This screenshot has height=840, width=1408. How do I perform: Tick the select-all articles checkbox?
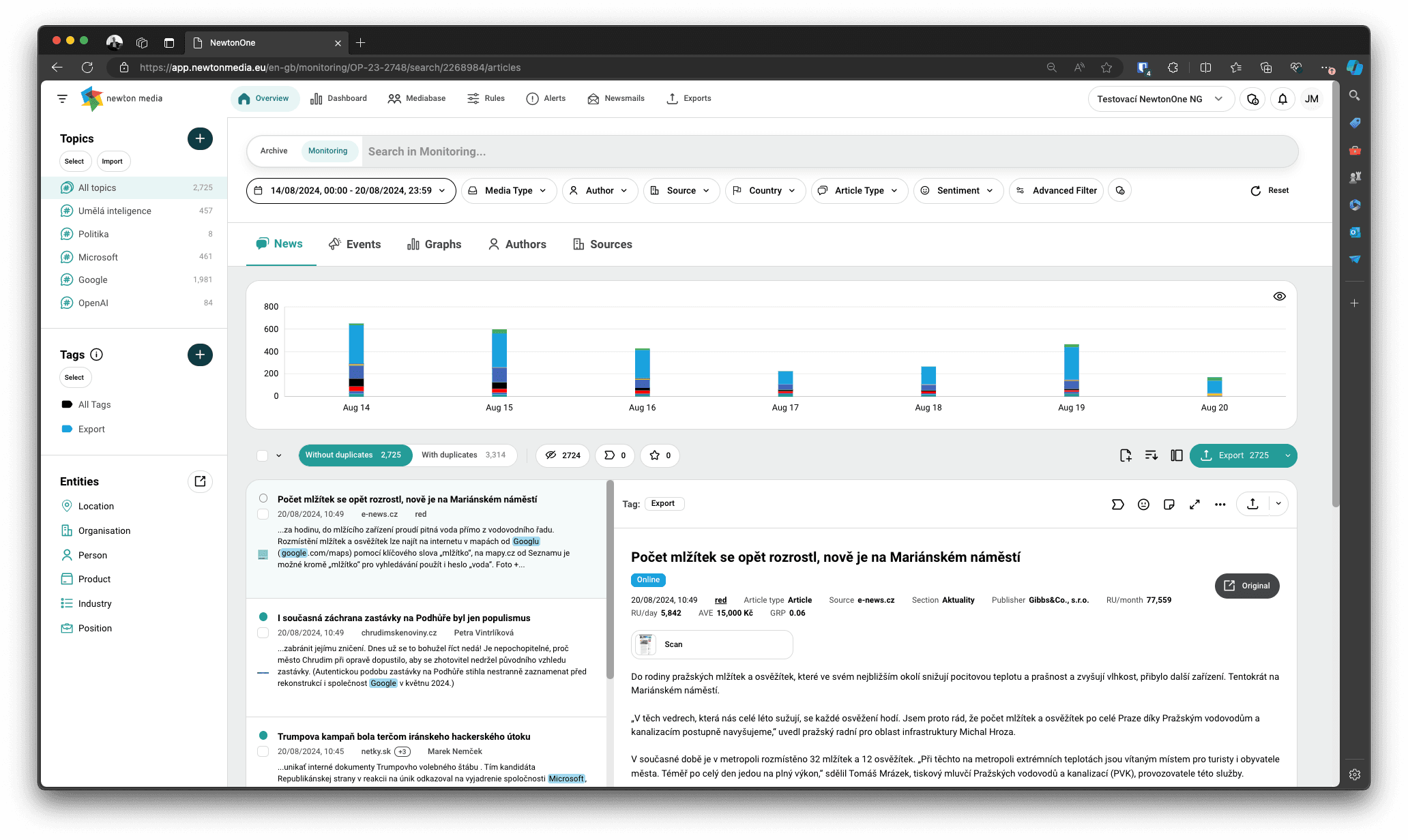click(x=263, y=455)
